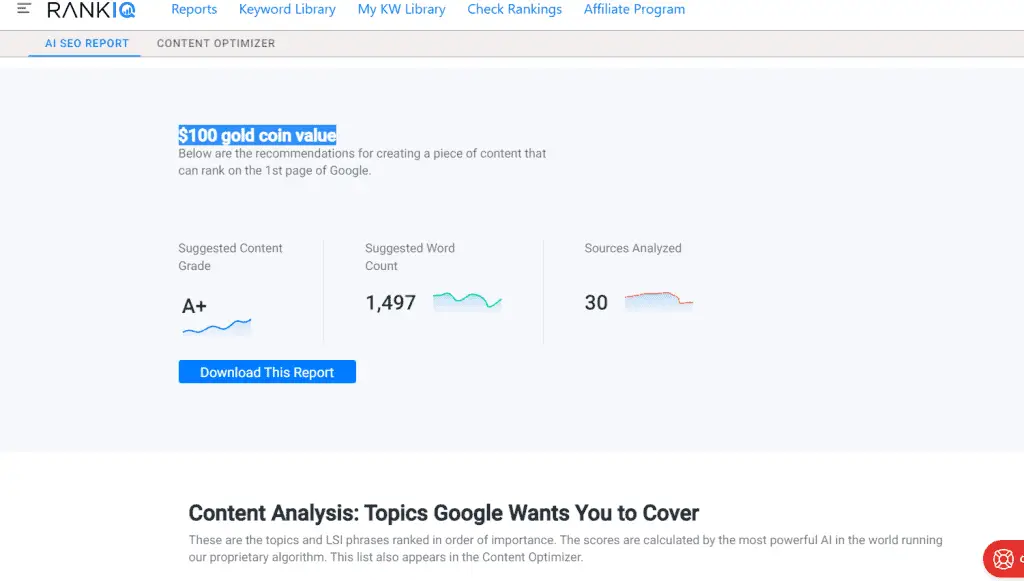The height and width of the screenshot is (581, 1024).
Task: Go to Keyword Library
Action: pyautogui.click(x=287, y=10)
